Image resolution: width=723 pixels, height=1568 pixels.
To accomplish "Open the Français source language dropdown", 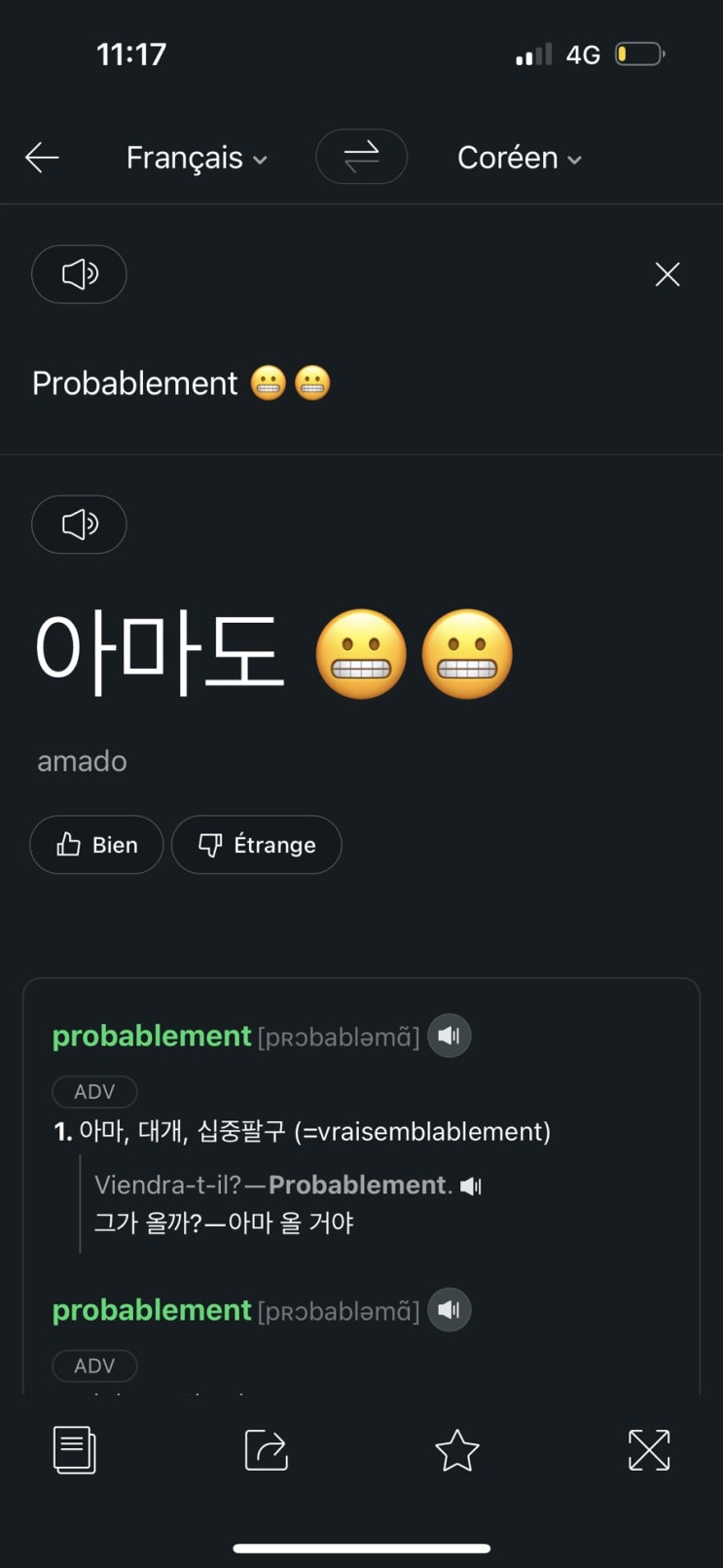I will tap(197, 158).
